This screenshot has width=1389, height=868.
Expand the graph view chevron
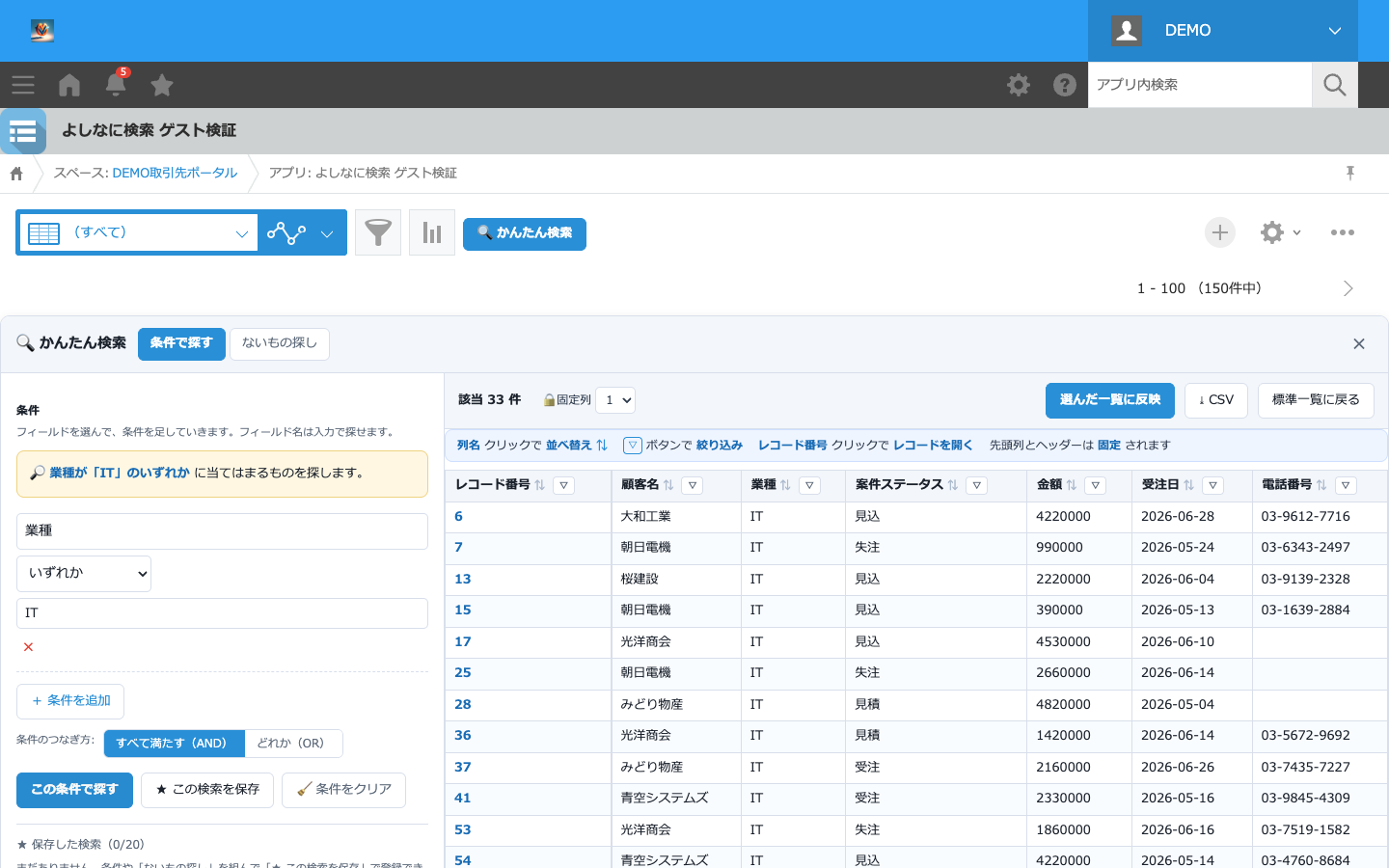pos(327,233)
